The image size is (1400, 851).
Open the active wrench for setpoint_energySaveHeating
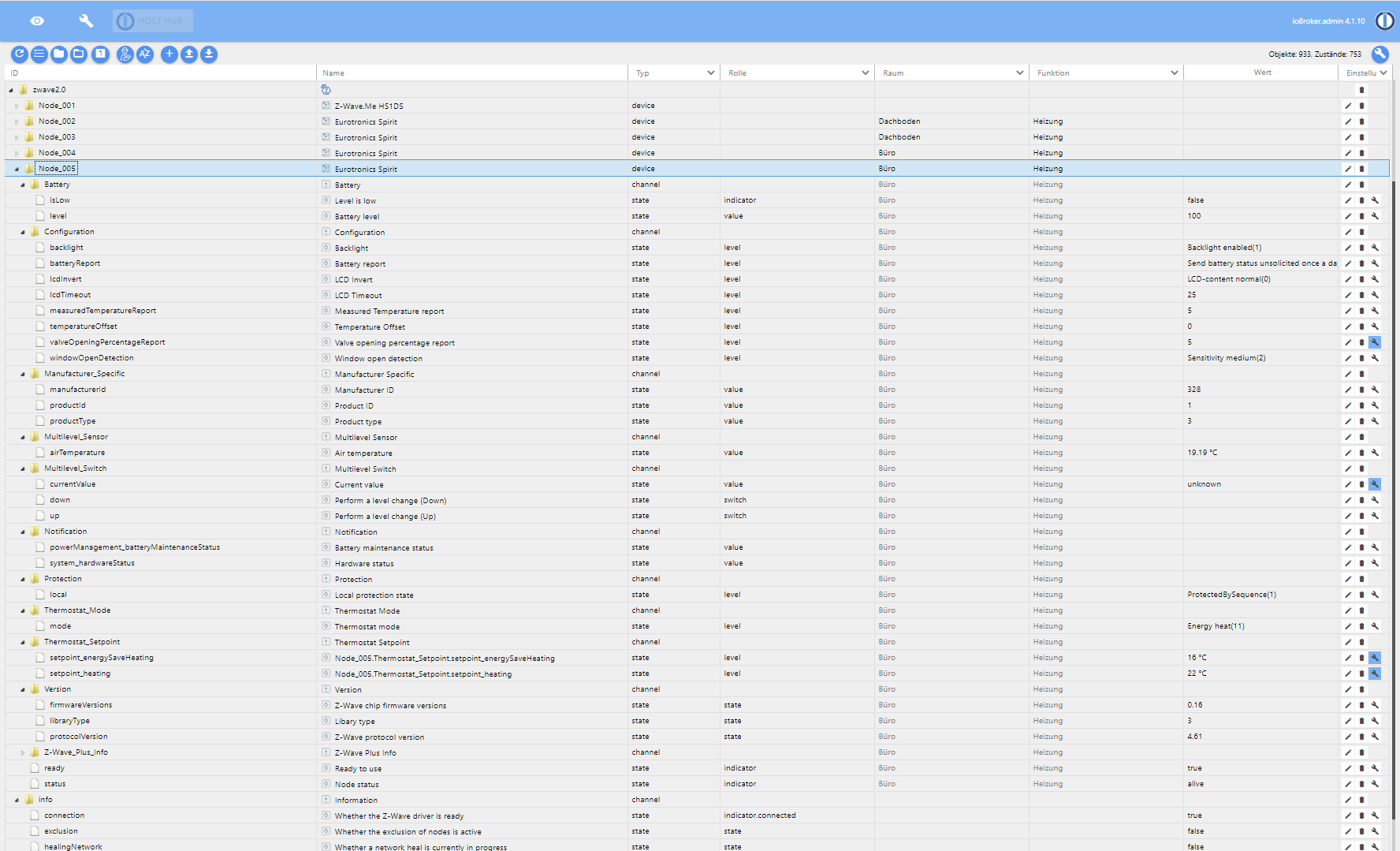point(1375,658)
